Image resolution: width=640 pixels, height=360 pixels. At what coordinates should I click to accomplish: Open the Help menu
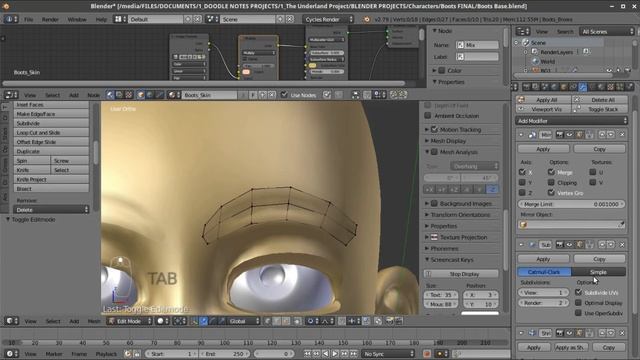click(101, 19)
